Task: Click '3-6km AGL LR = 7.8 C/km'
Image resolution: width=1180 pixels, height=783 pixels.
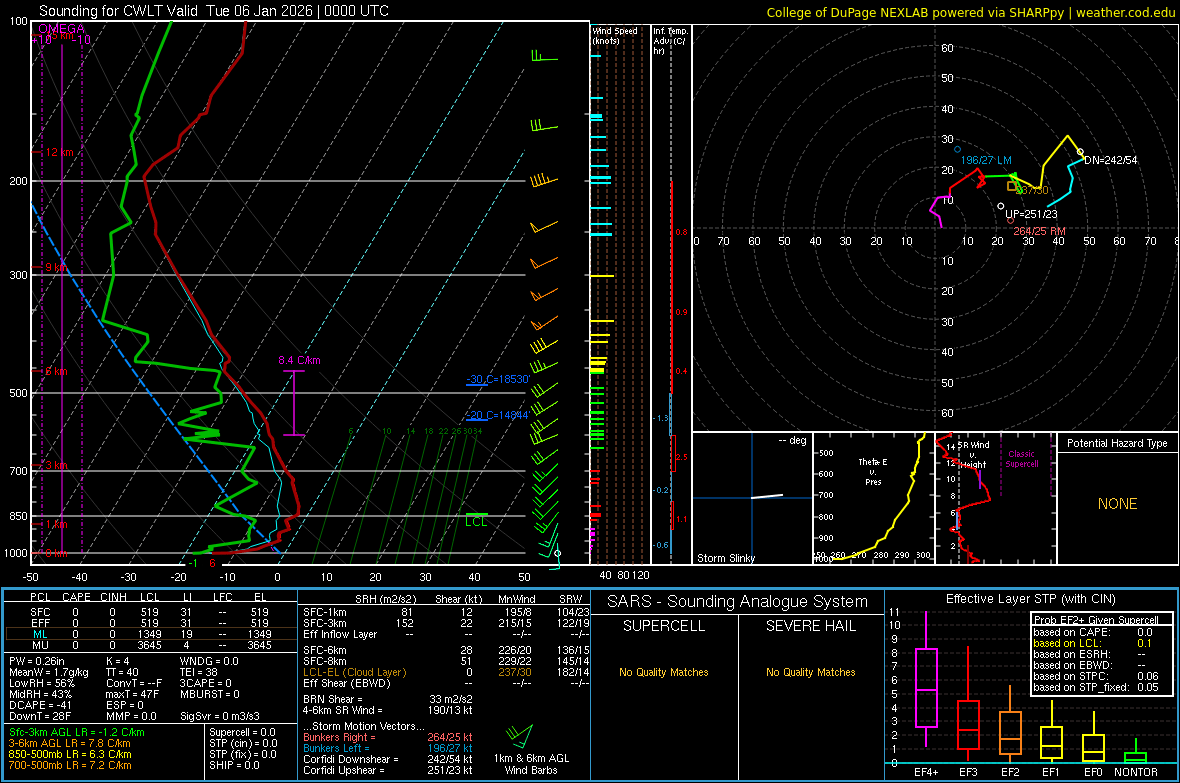Action: click(69, 743)
